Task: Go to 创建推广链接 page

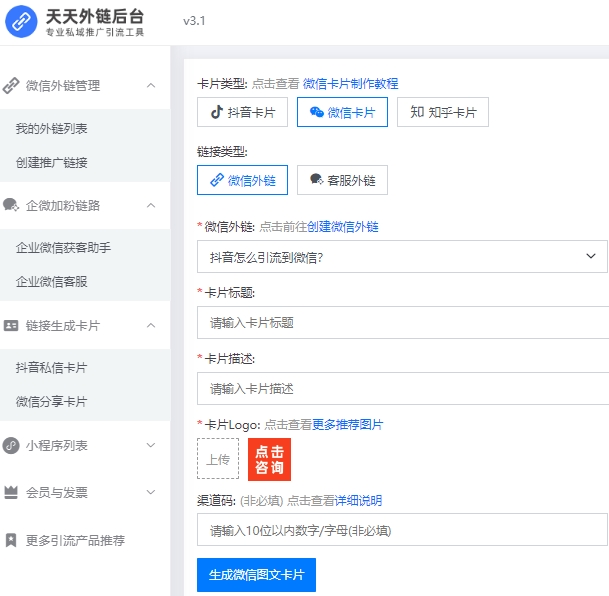Action: [x=51, y=163]
